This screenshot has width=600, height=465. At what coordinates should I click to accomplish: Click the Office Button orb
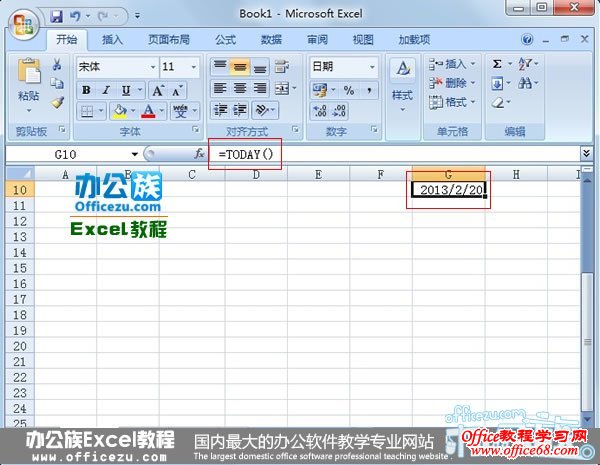[24, 24]
